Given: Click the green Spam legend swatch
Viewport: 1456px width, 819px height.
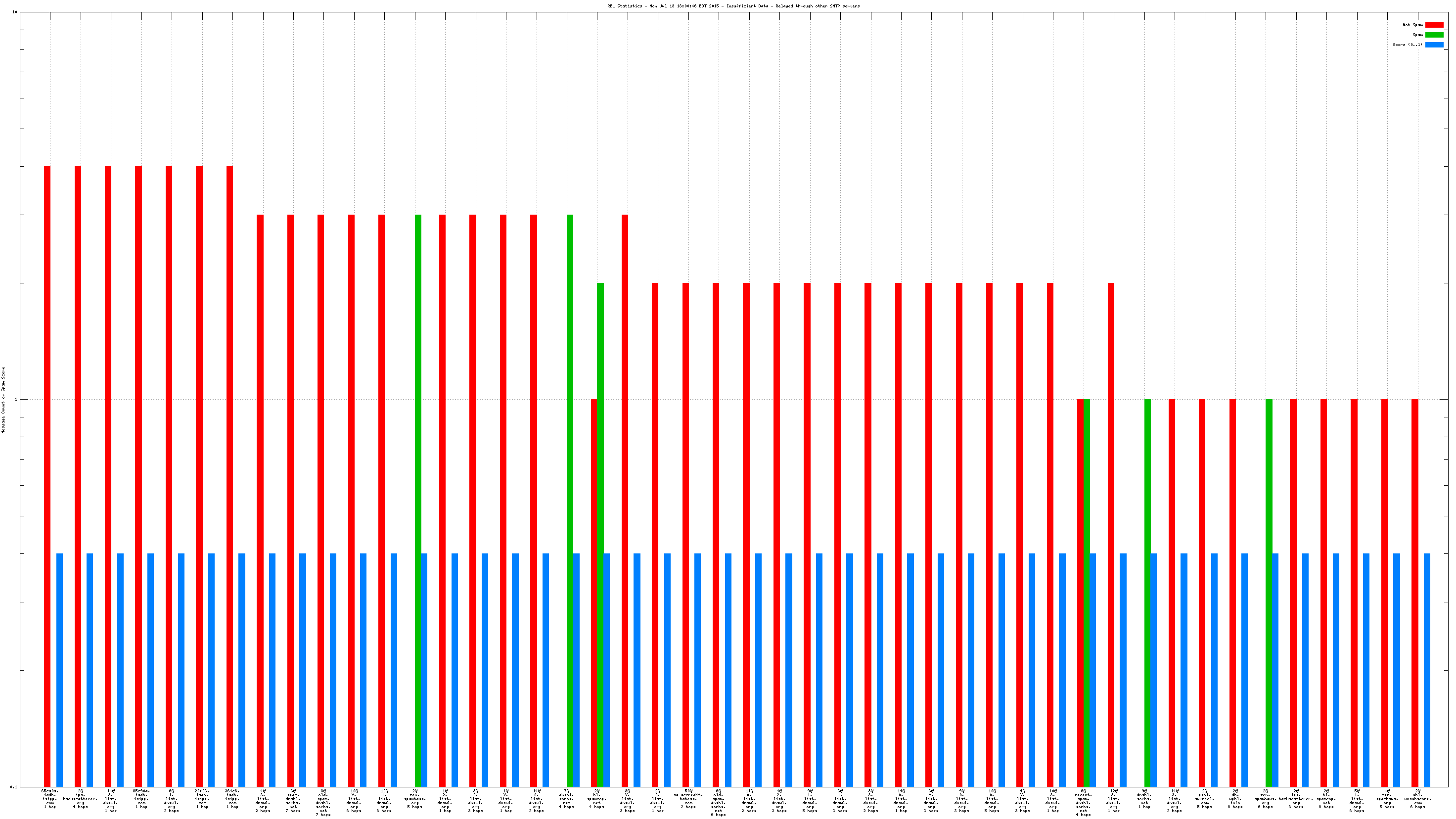Looking at the screenshot, I should (x=1434, y=35).
